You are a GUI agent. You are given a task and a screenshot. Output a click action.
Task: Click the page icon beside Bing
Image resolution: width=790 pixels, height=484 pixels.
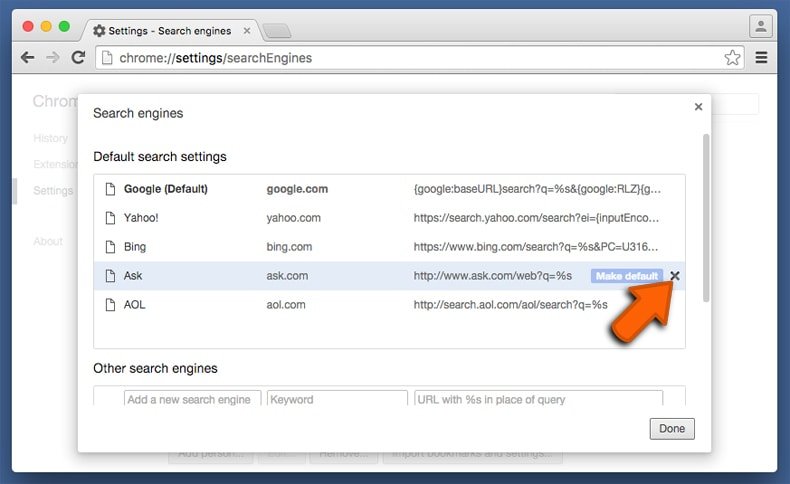(x=110, y=247)
